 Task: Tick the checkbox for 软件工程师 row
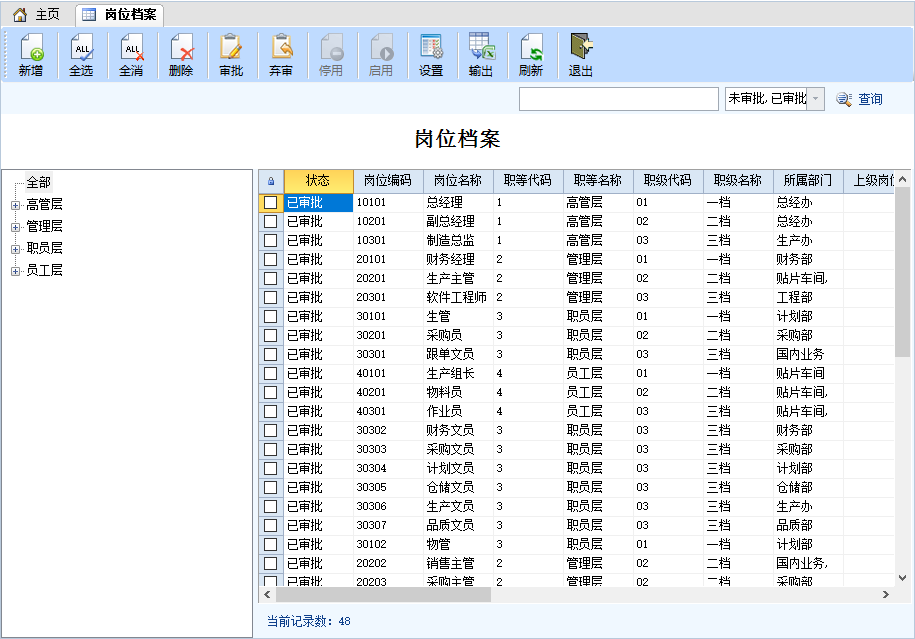tap(271, 298)
